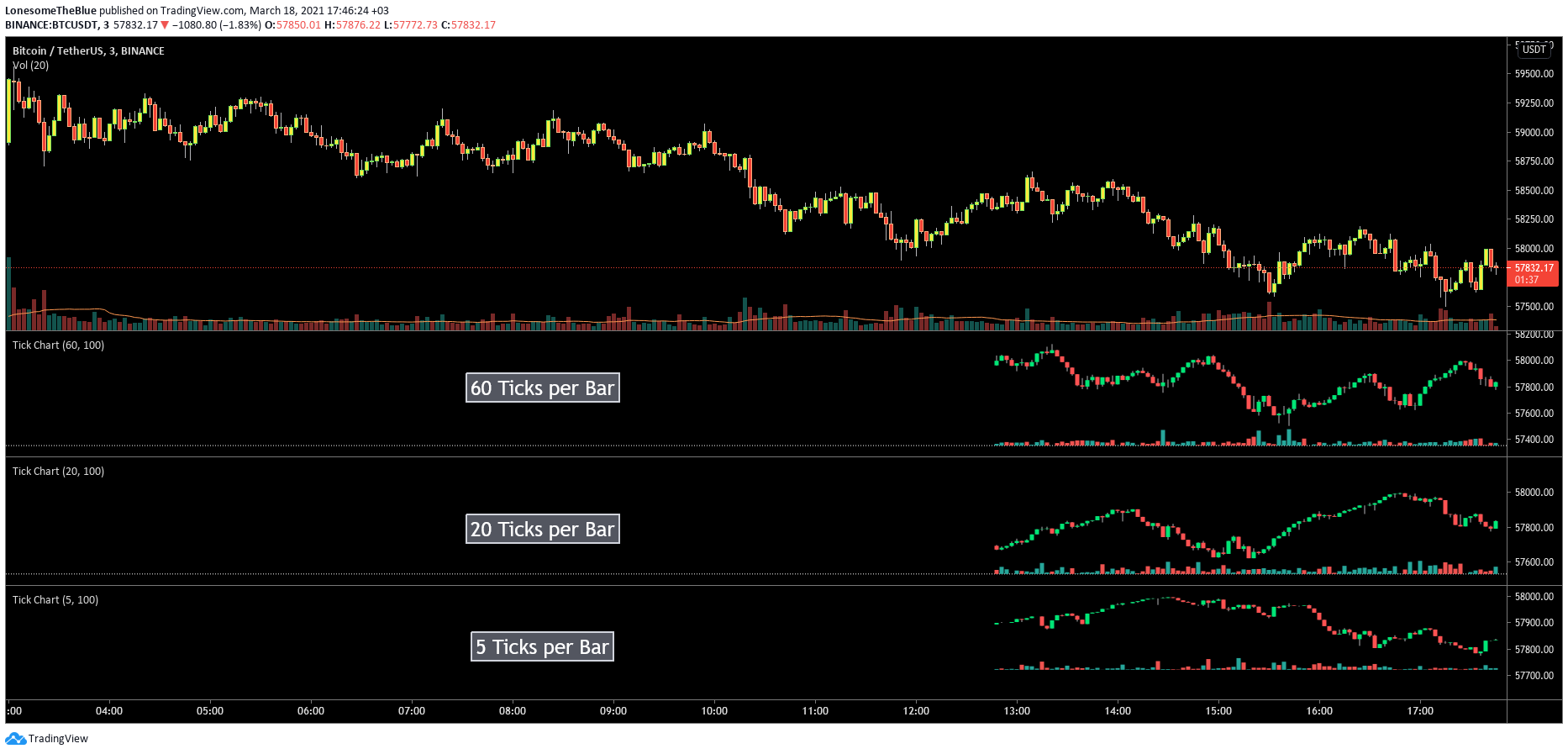Click the 17:00 time axis label
The image size is (1568, 754).
coord(1420,711)
